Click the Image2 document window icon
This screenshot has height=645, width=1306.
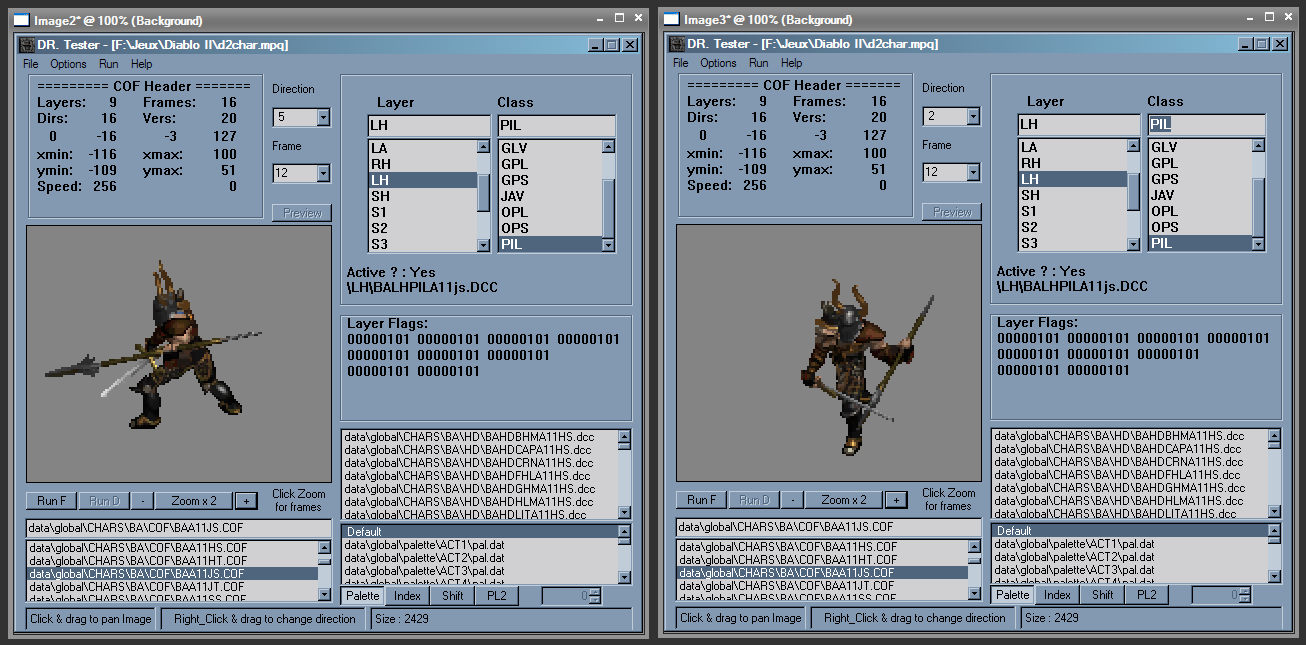pos(20,20)
